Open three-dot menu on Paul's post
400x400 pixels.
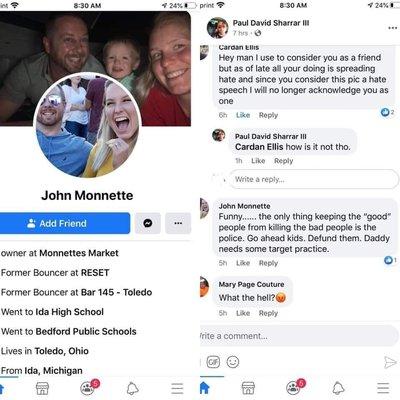coord(393,28)
